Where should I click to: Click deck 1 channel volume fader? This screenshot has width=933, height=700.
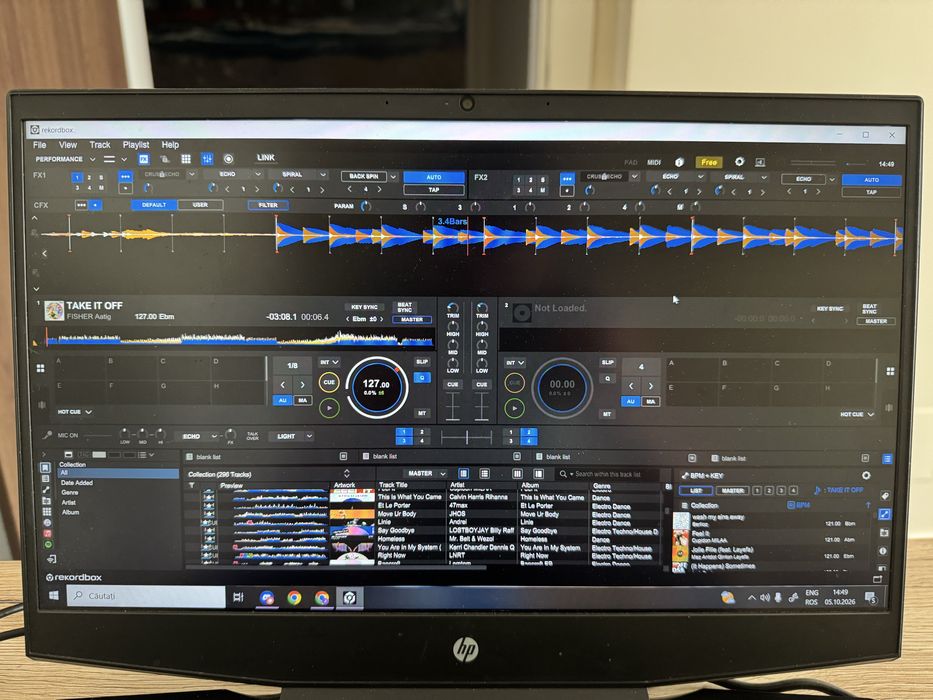453,407
